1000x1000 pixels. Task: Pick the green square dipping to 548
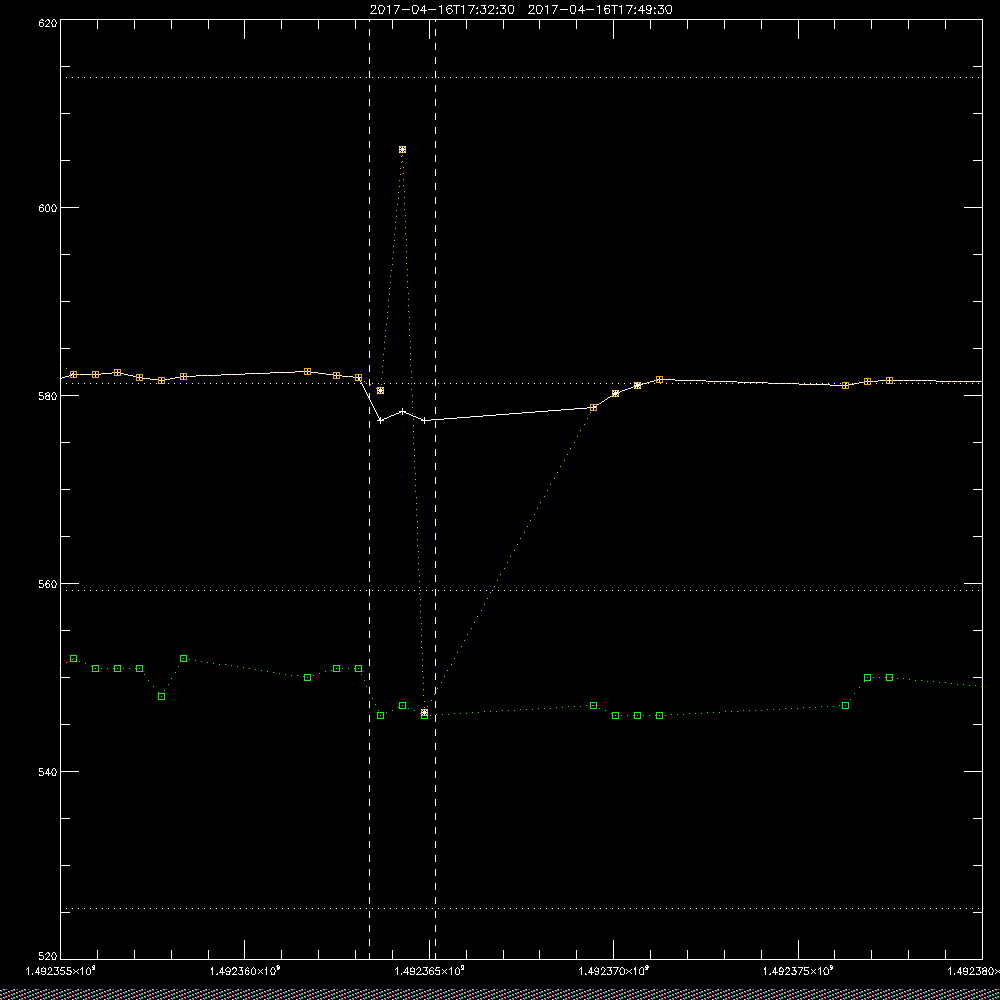pos(161,696)
